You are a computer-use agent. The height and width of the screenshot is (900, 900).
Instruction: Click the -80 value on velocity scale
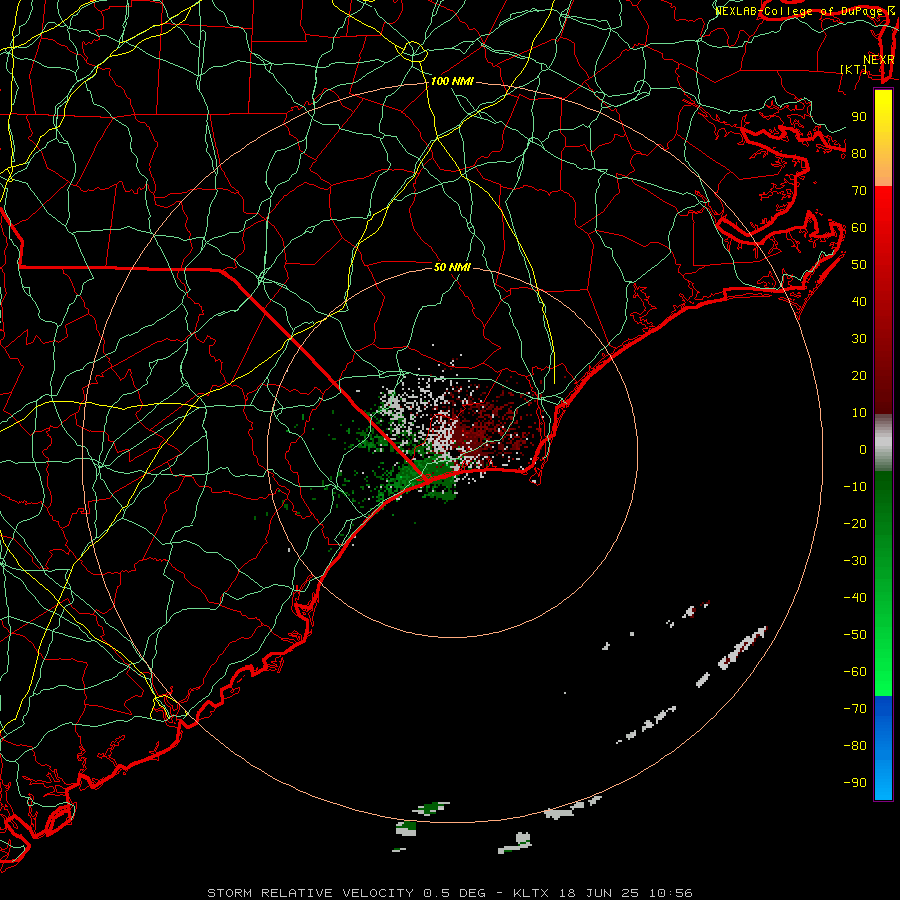point(855,746)
